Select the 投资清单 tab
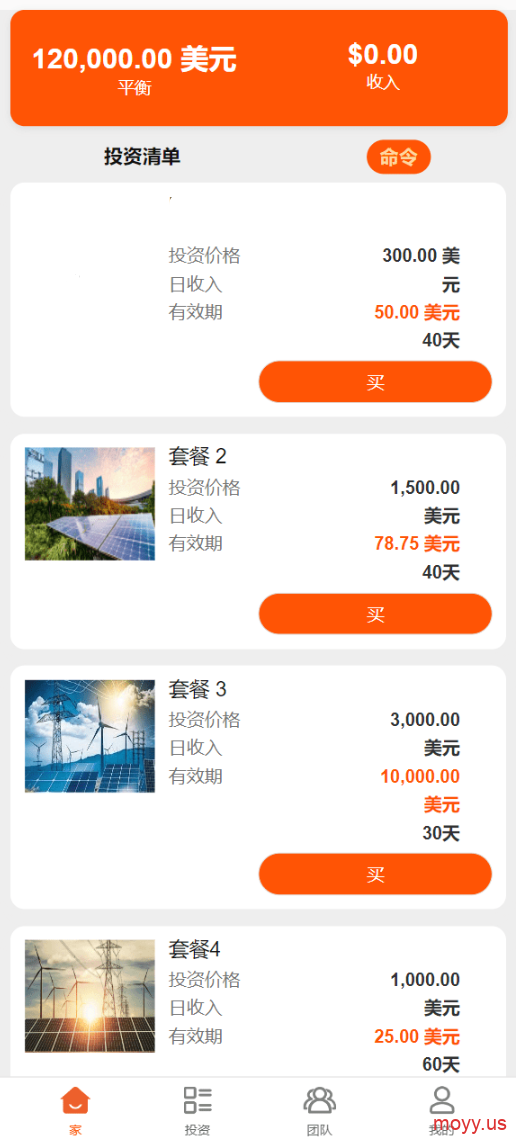This screenshot has height=1138, width=516. [142, 156]
